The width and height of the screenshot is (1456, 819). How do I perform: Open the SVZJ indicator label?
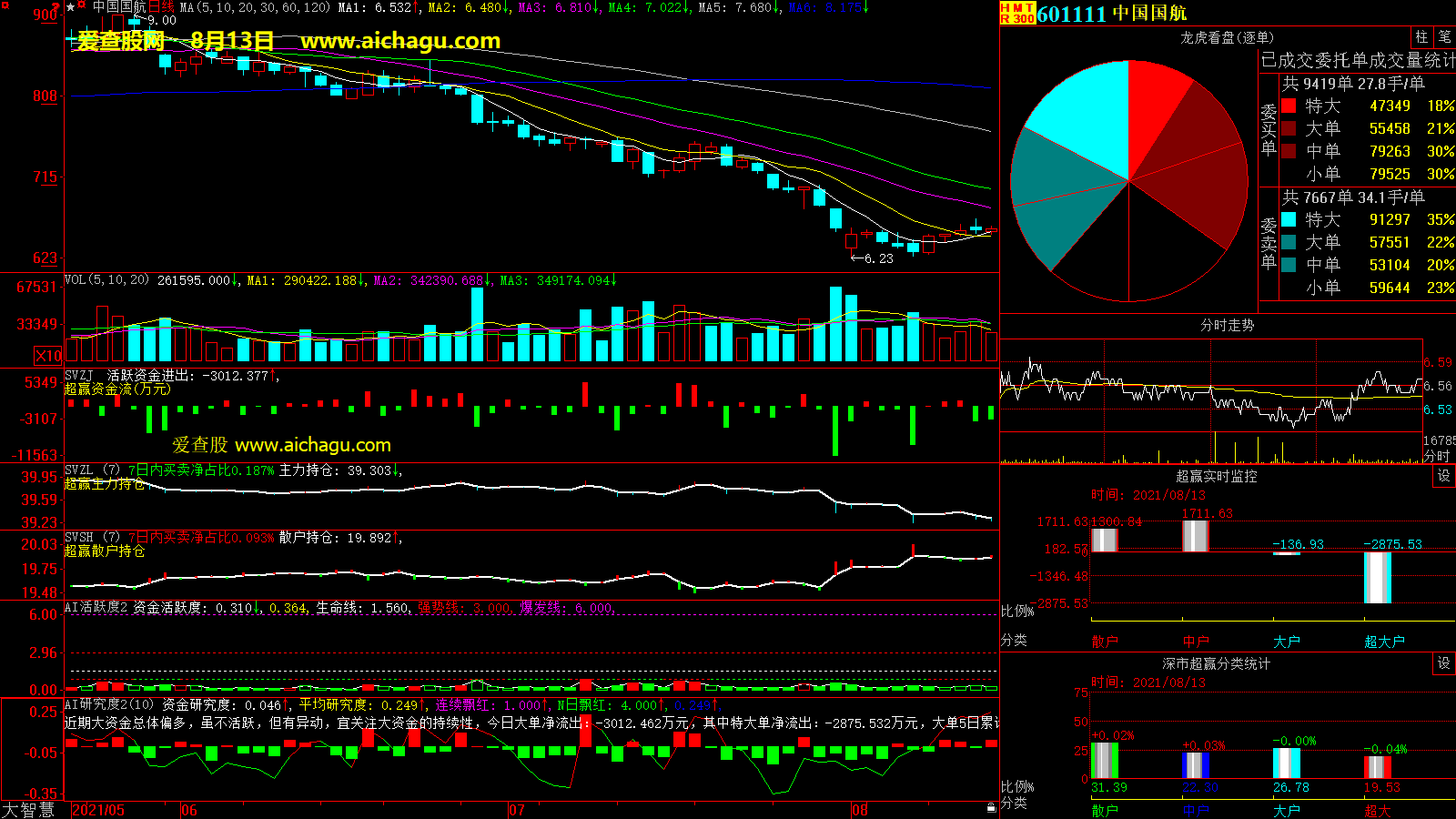(79, 375)
